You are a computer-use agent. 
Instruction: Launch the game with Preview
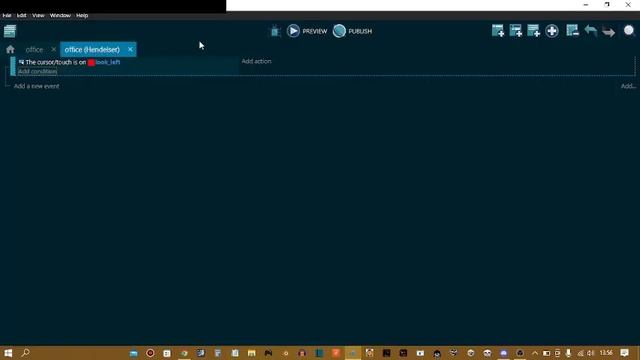(307, 31)
